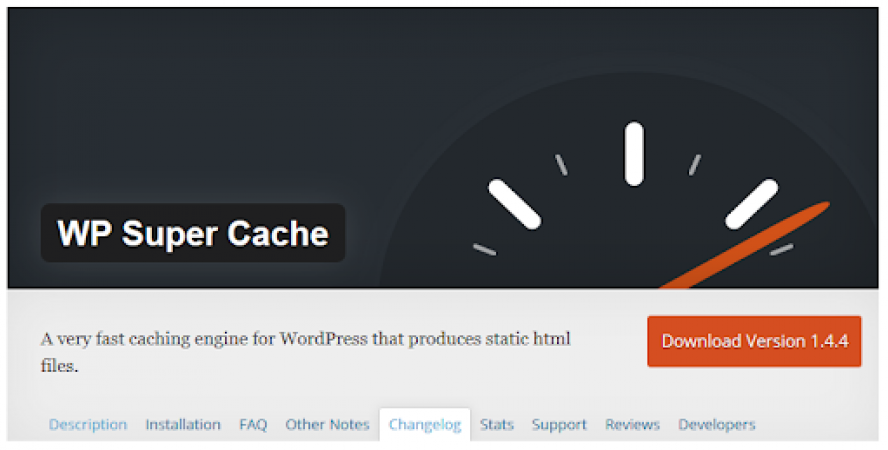Select the Changelog tab
This screenshot has height=450, width=888.
point(425,425)
